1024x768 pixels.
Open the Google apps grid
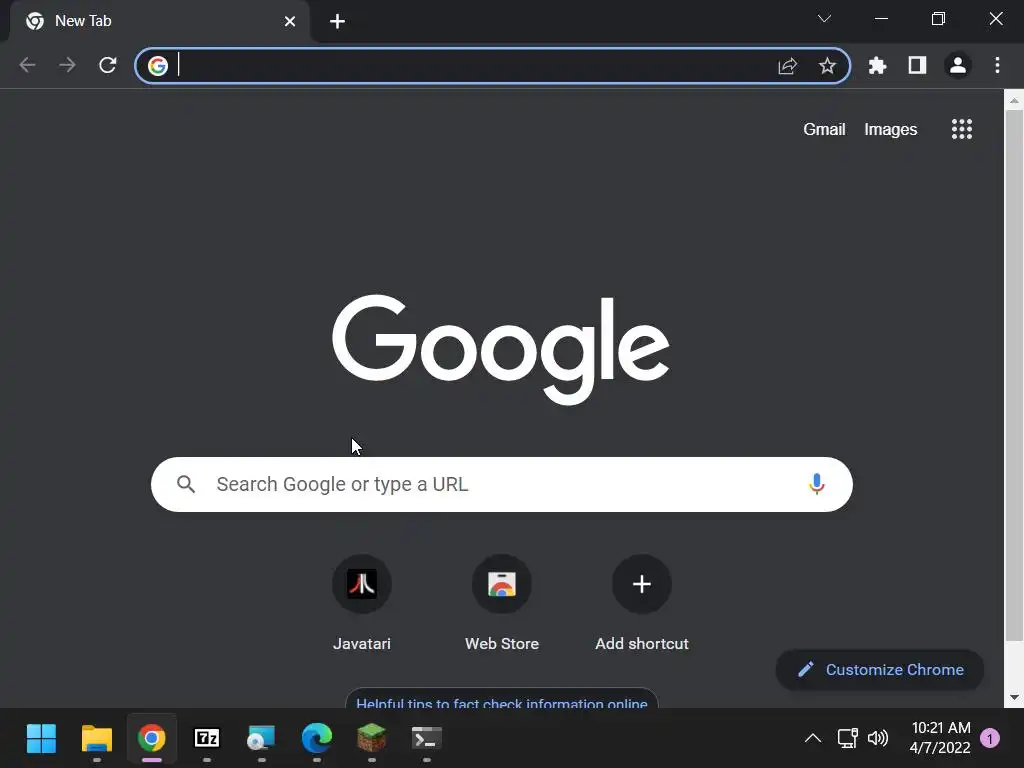click(961, 129)
